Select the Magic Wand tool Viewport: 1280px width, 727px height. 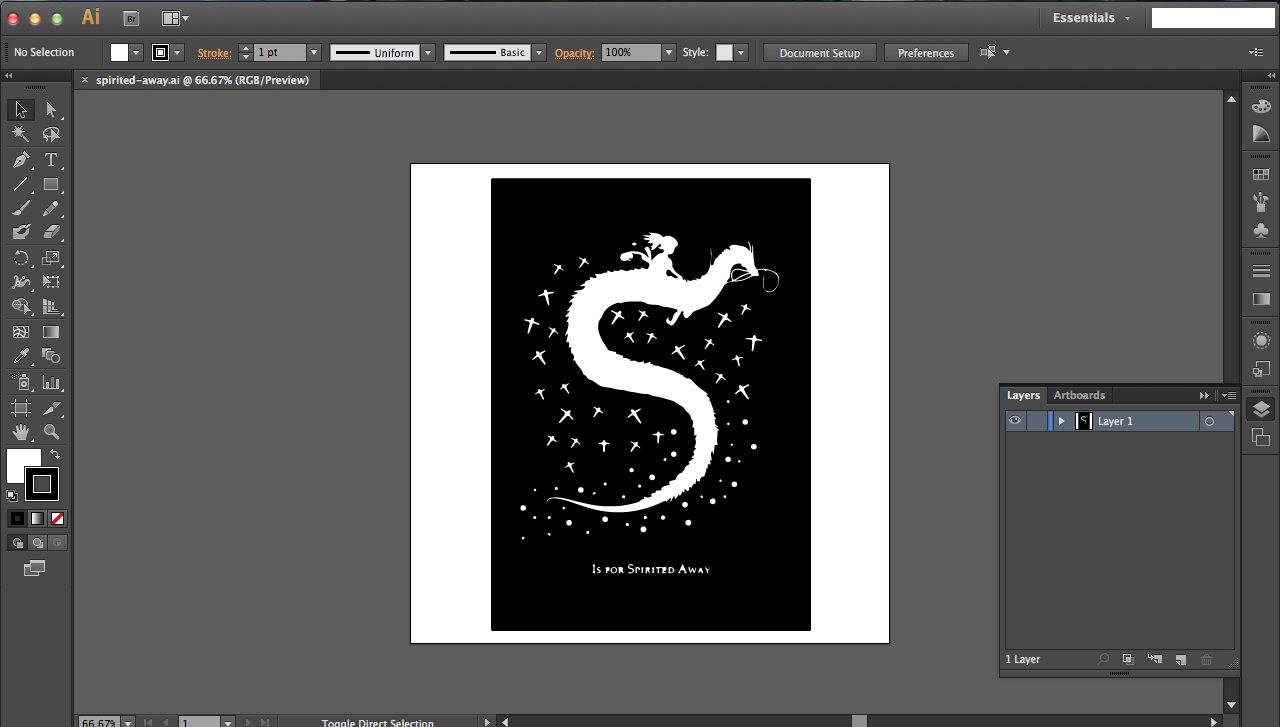(x=21, y=134)
